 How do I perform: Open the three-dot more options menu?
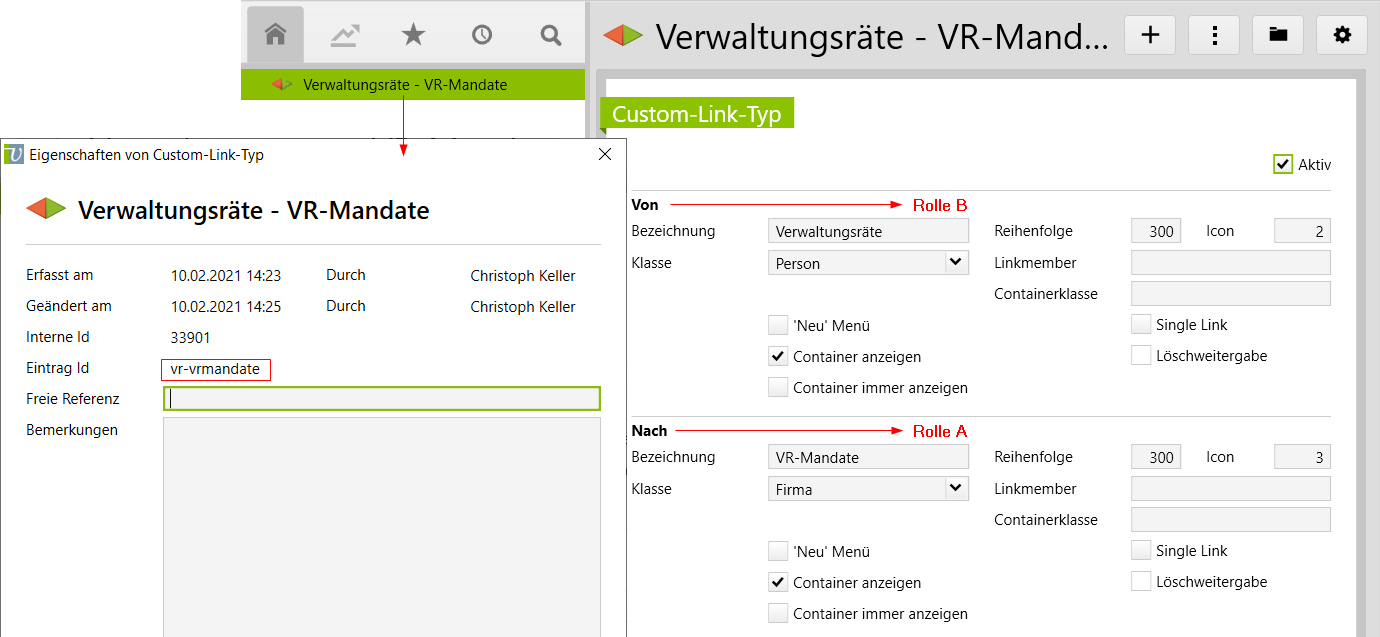(1214, 35)
